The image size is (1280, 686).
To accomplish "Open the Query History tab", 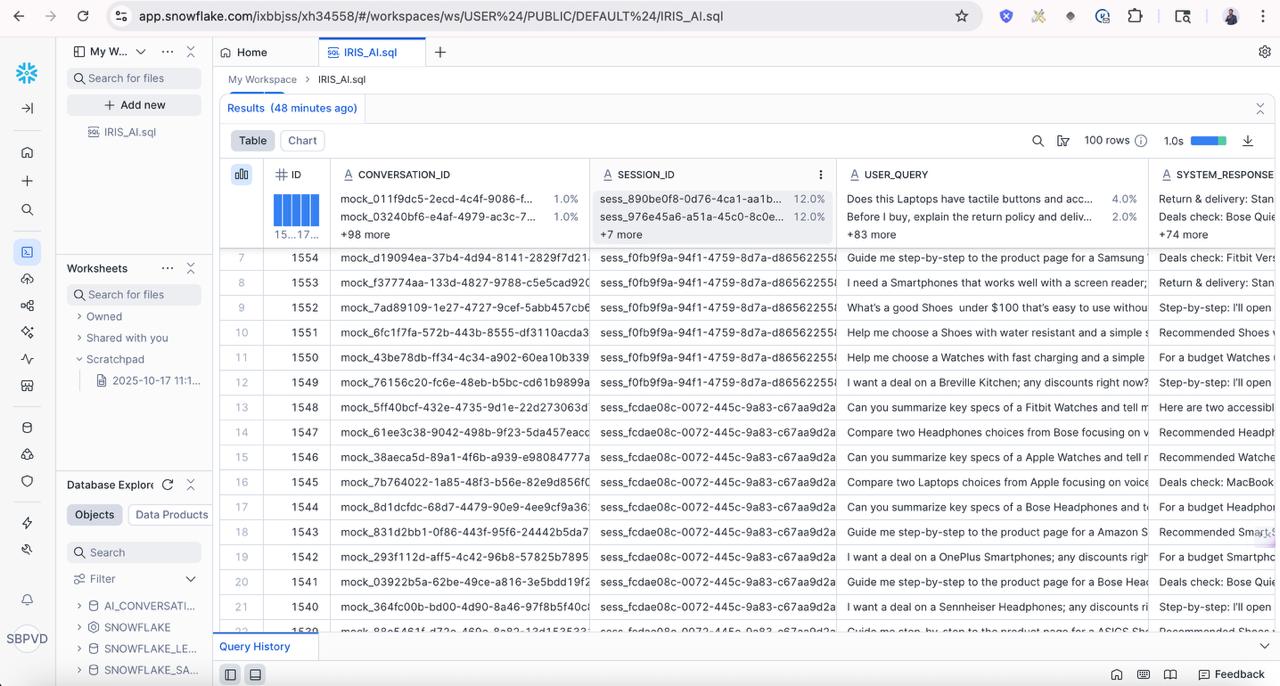I will (255, 646).
